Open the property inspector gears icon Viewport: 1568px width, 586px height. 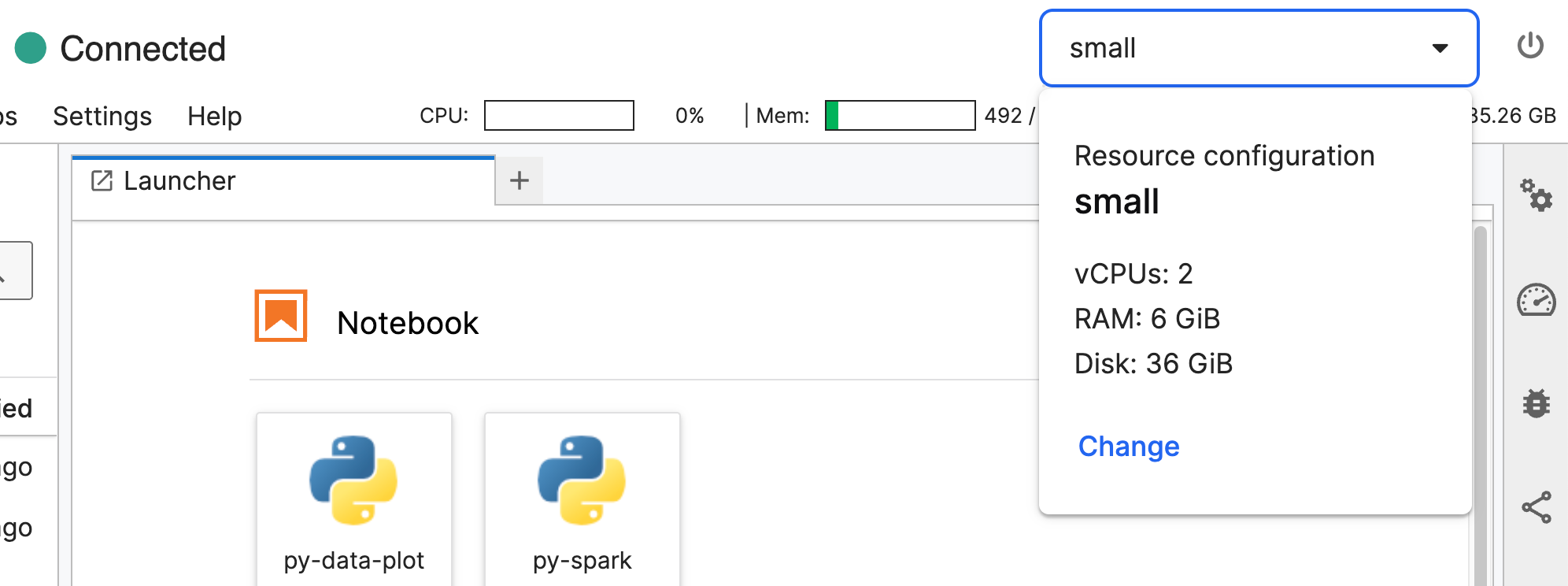click(1536, 195)
